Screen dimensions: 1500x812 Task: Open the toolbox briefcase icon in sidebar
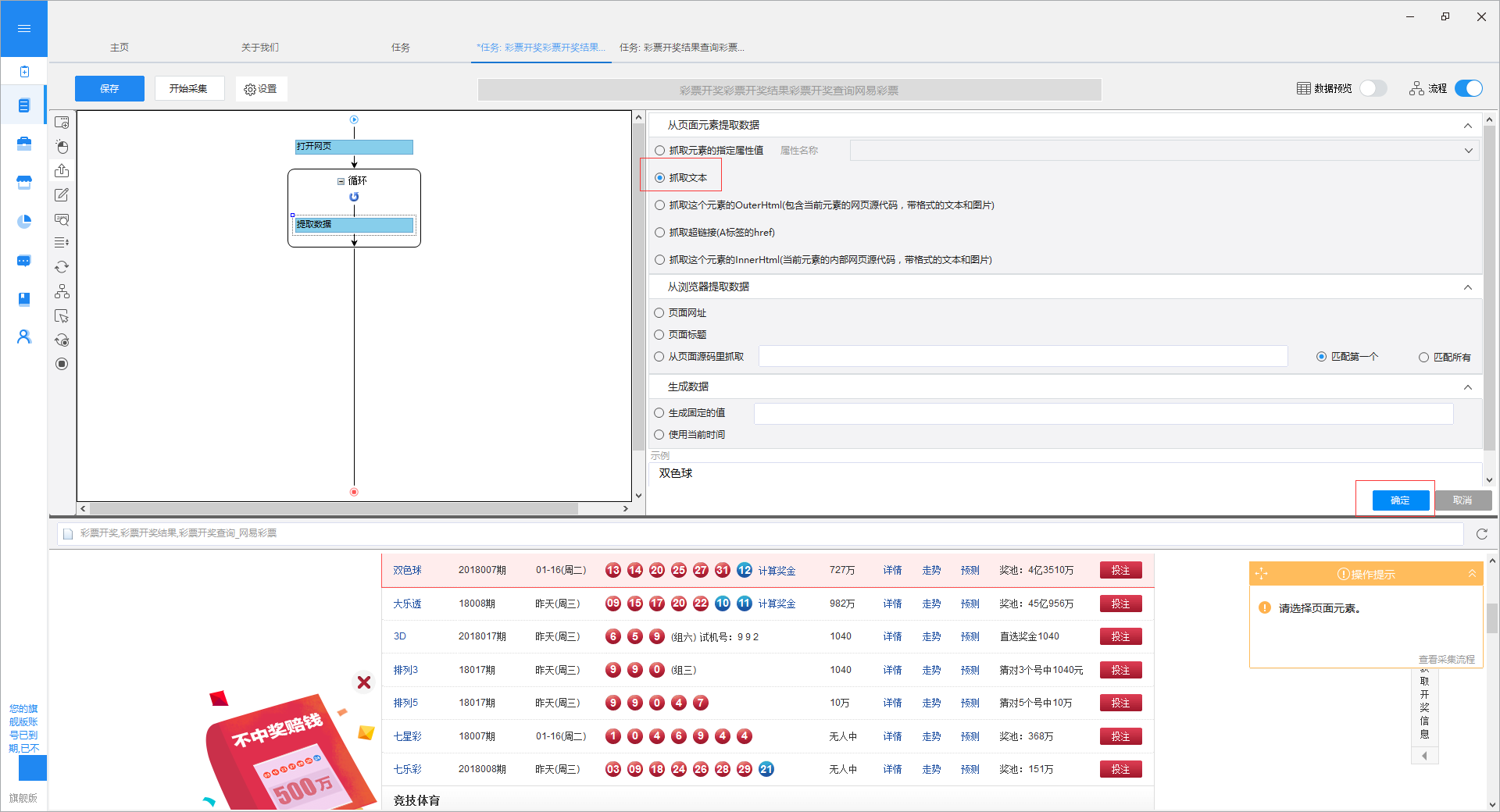point(24,144)
